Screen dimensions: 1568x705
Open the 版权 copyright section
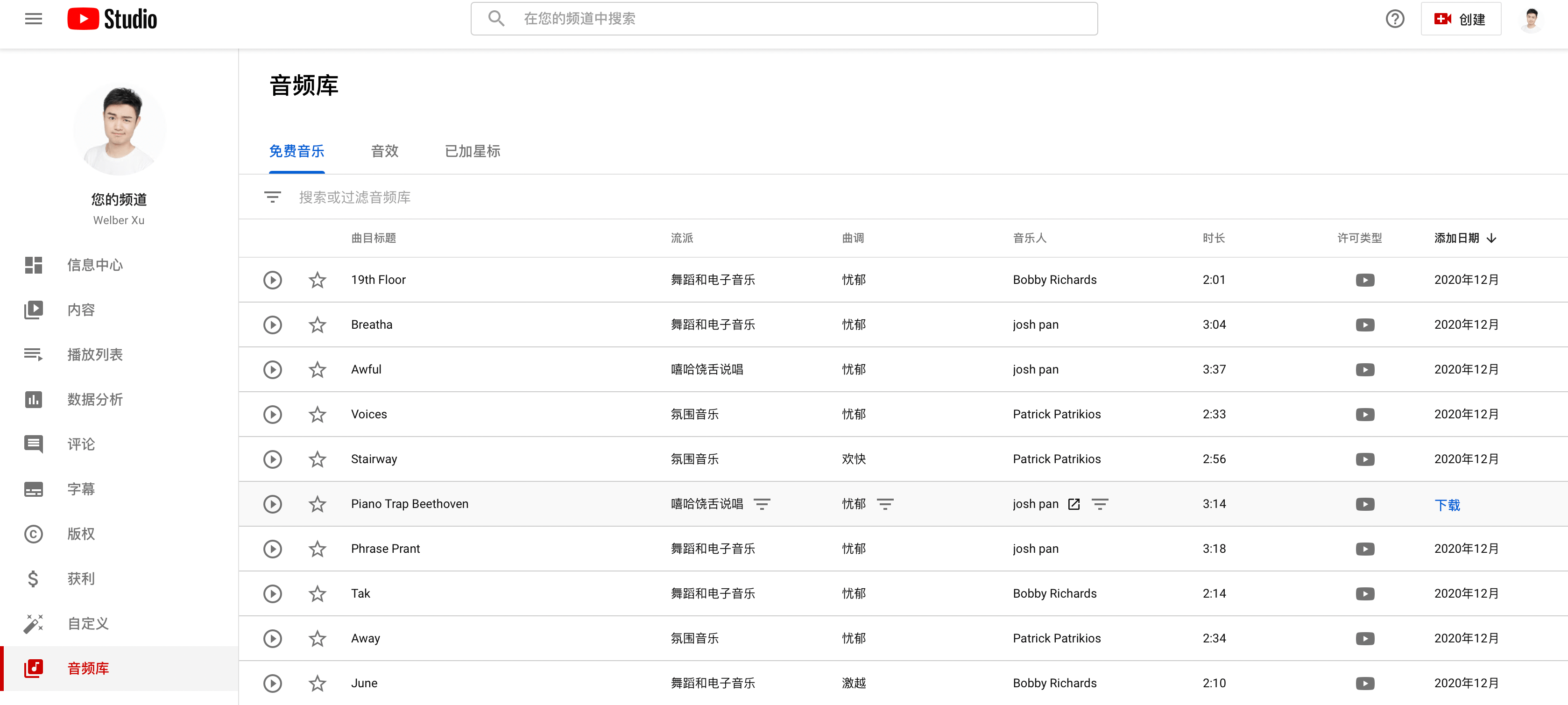tap(80, 534)
